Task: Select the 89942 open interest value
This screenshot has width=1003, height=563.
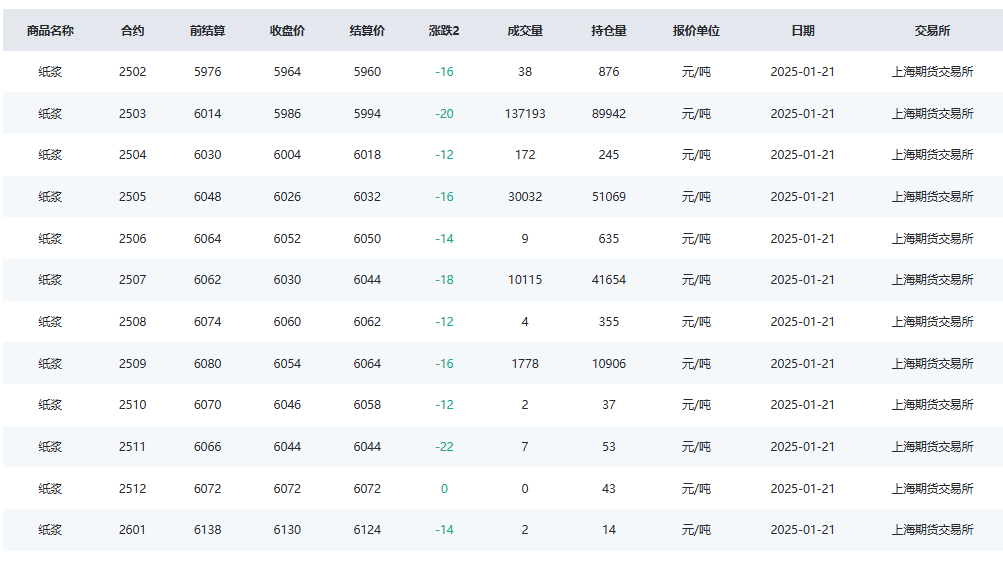Action: (609, 114)
